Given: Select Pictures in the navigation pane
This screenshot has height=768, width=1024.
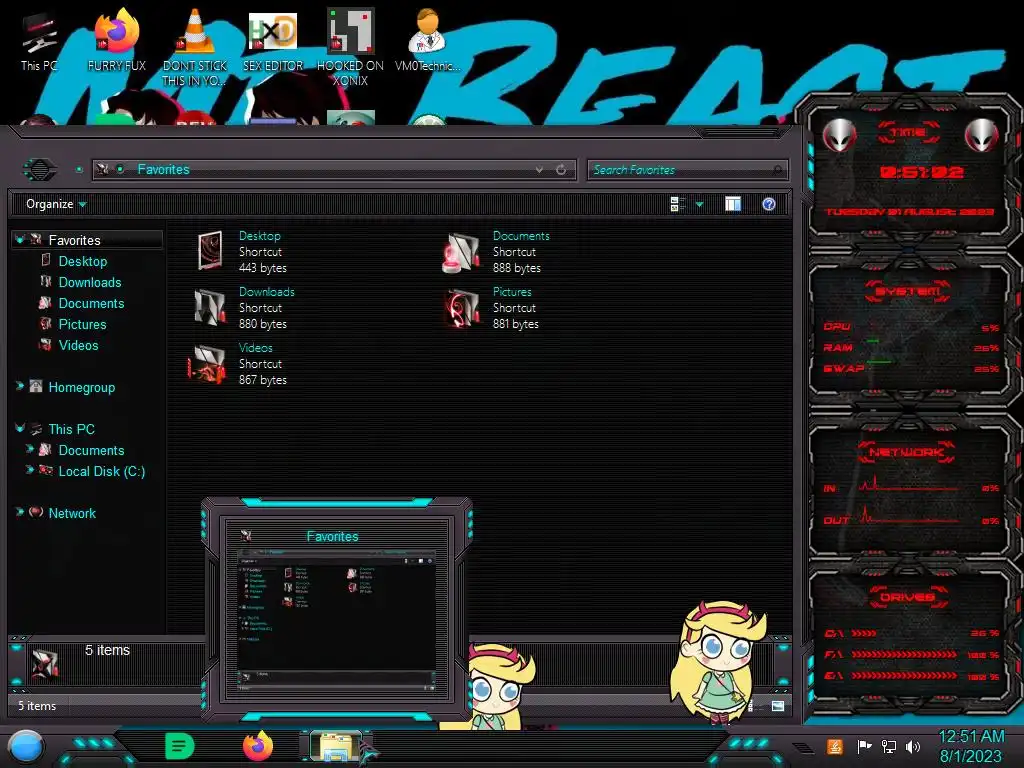Looking at the screenshot, I should [x=82, y=324].
